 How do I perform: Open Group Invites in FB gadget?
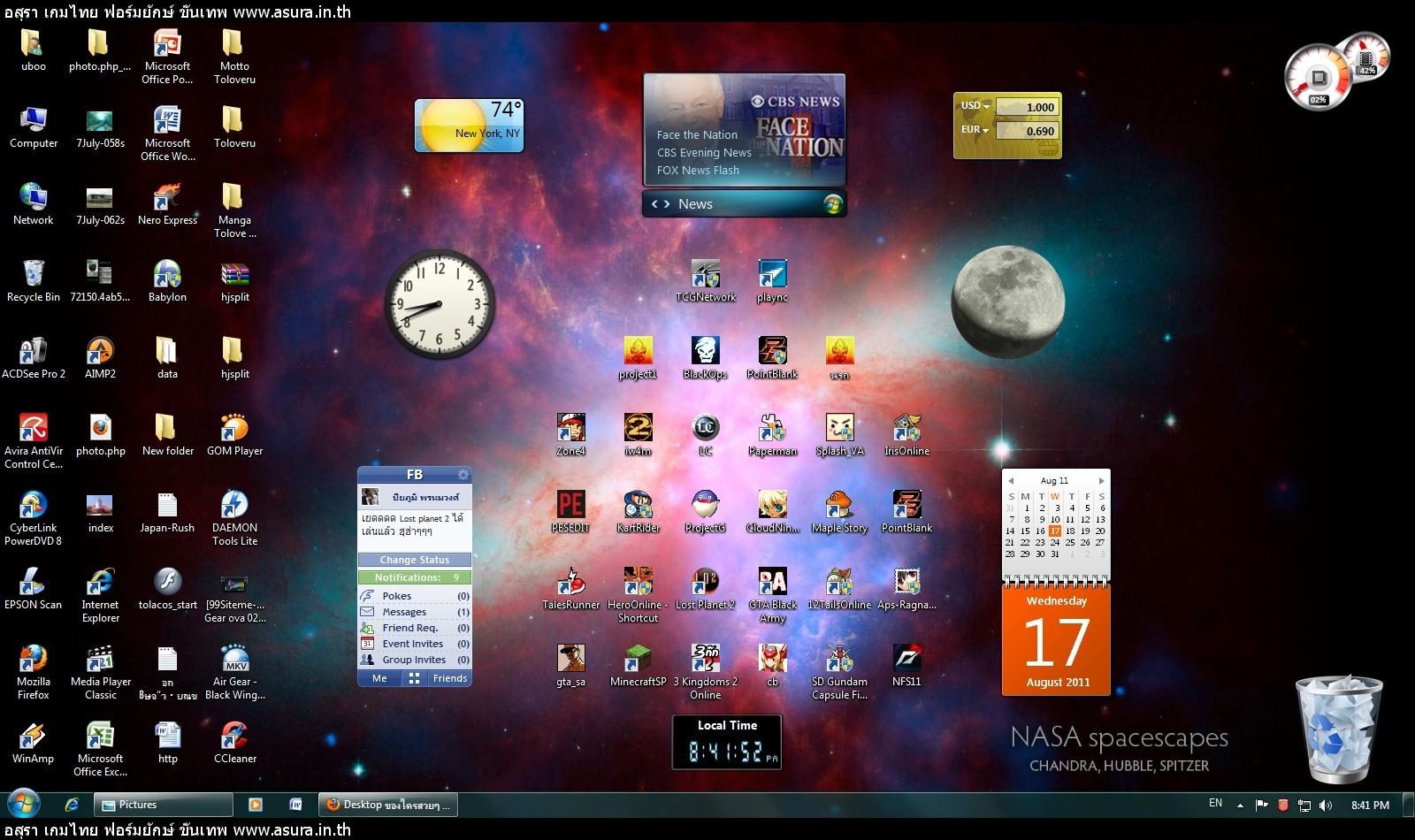click(x=415, y=660)
